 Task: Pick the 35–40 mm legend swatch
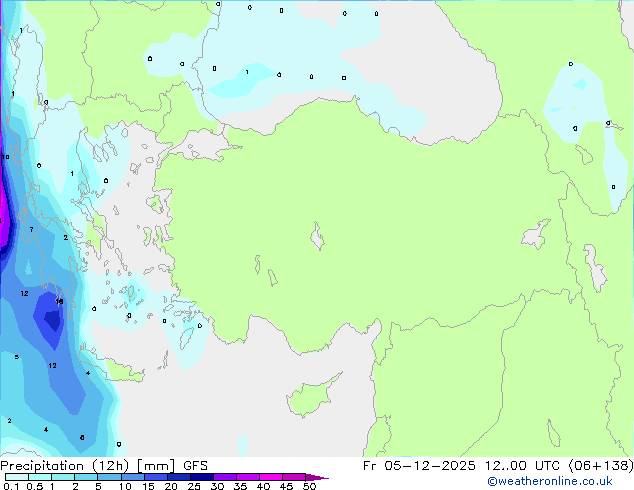point(247,477)
